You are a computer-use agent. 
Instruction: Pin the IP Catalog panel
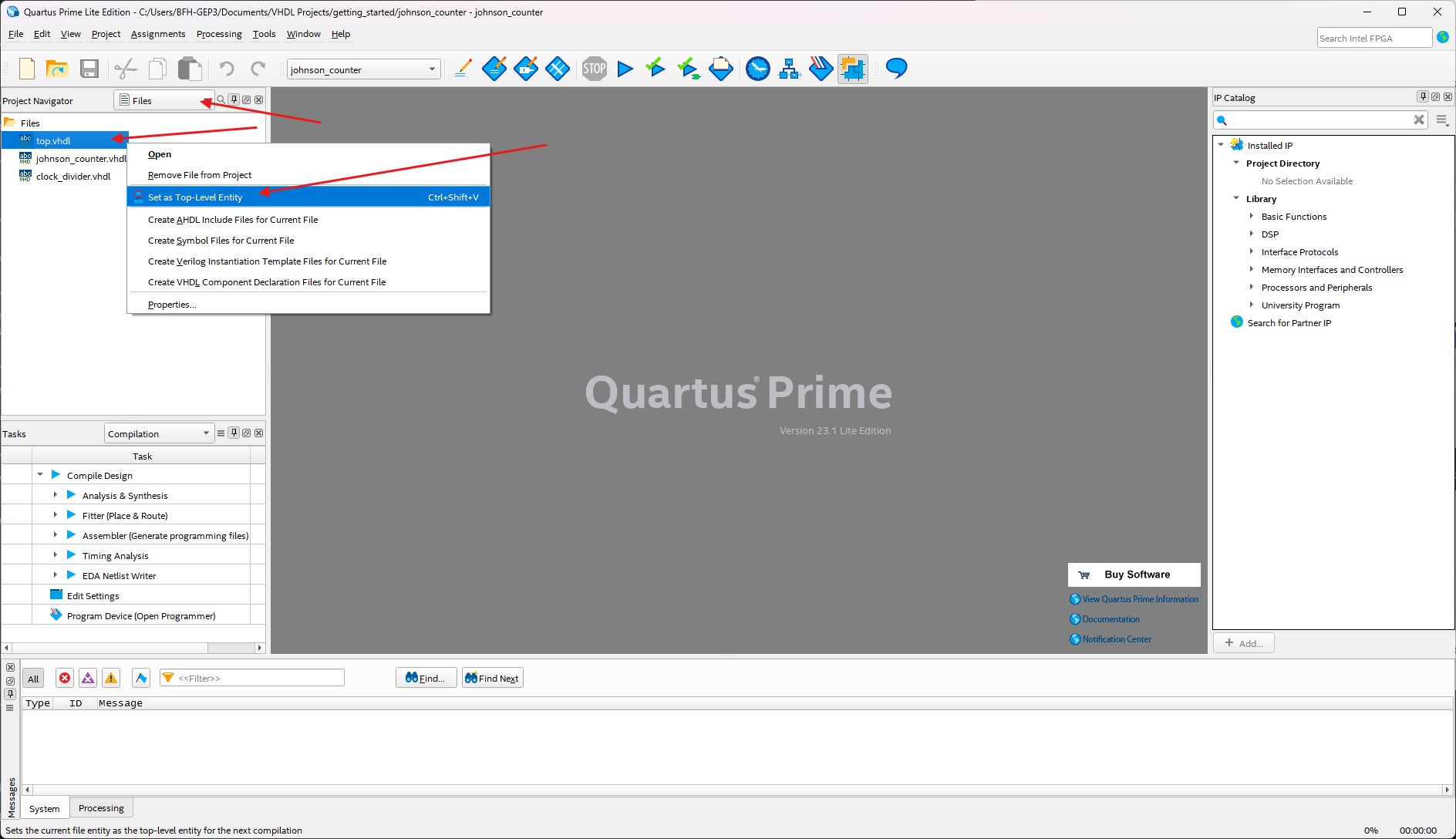tap(1423, 96)
